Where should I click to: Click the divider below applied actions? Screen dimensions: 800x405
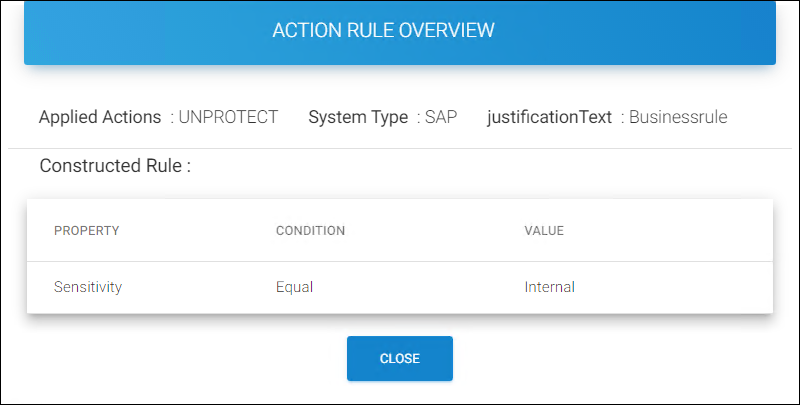click(399, 148)
